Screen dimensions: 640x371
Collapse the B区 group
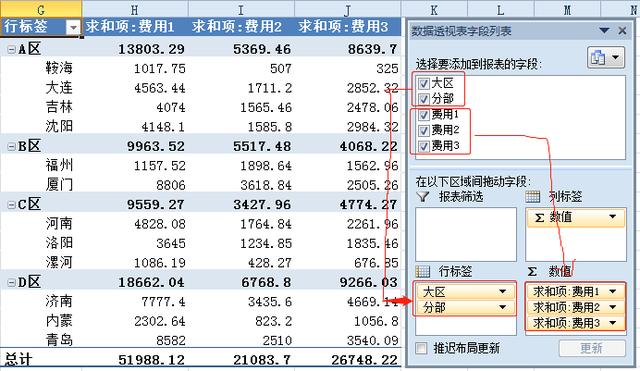[x=11, y=146]
